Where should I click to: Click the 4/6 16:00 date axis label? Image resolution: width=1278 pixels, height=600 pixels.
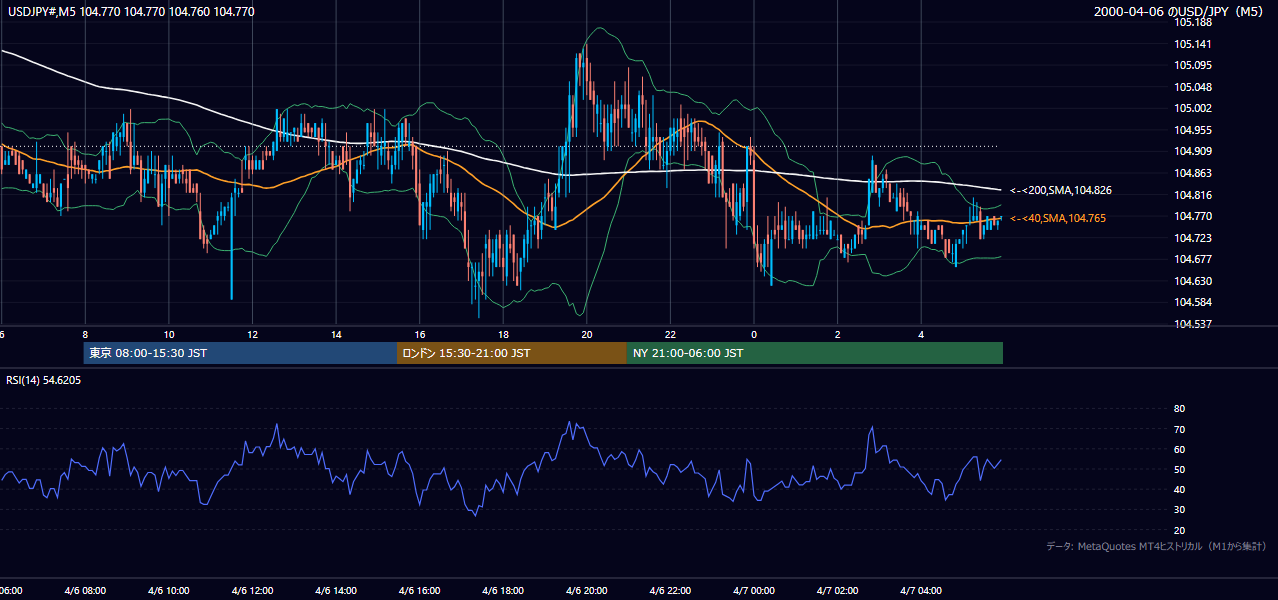[420, 591]
